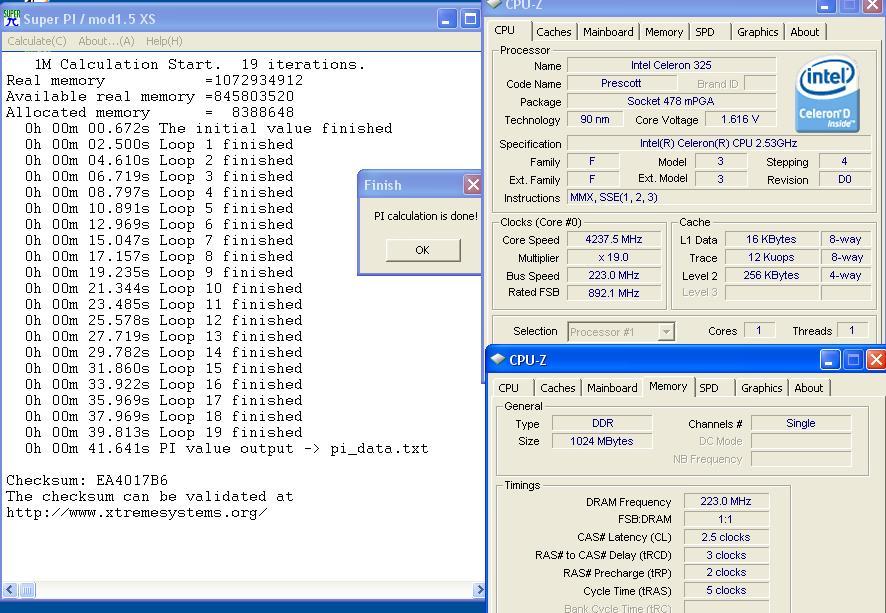Maximize the Super PI window

point(470,20)
